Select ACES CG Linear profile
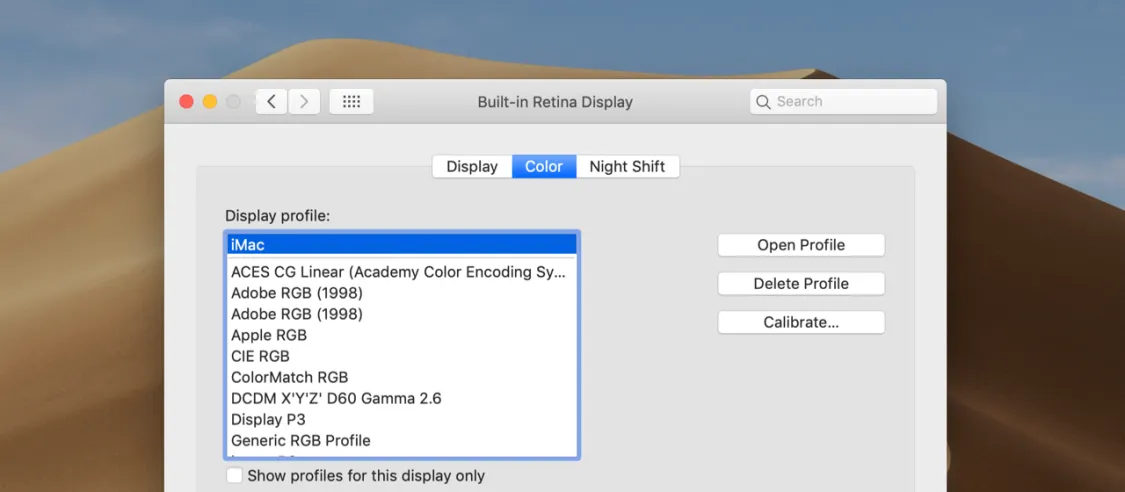 coord(403,272)
